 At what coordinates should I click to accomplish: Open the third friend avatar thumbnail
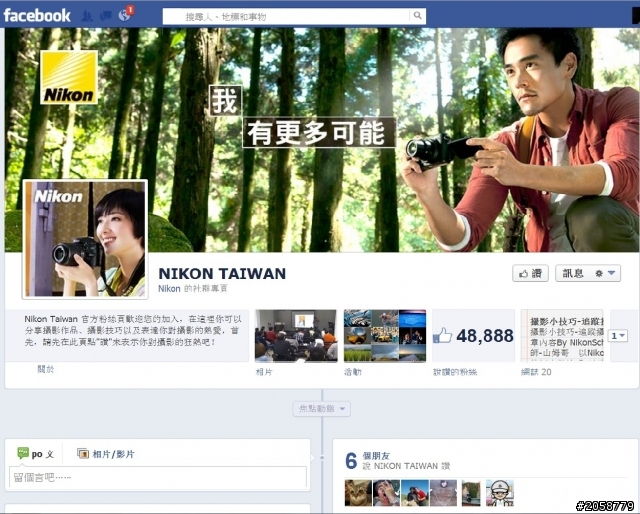click(415, 493)
